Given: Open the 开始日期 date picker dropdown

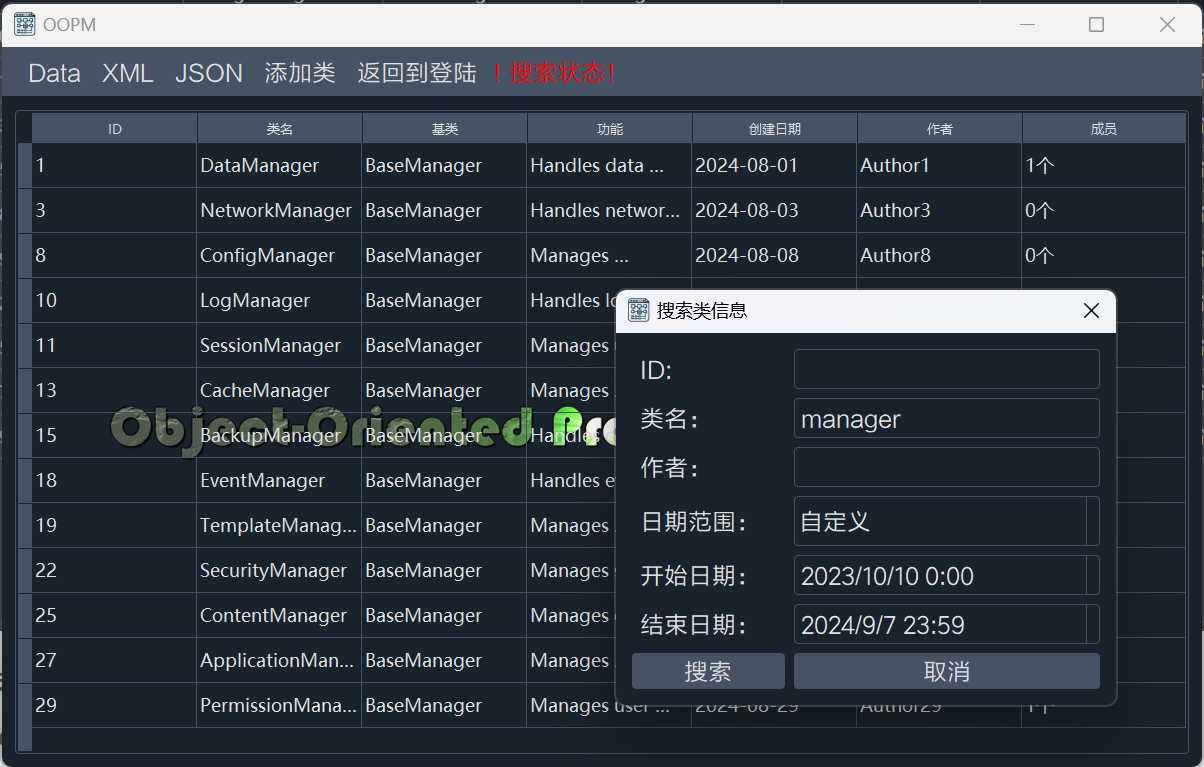Looking at the screenshot, I should 1092,576.
